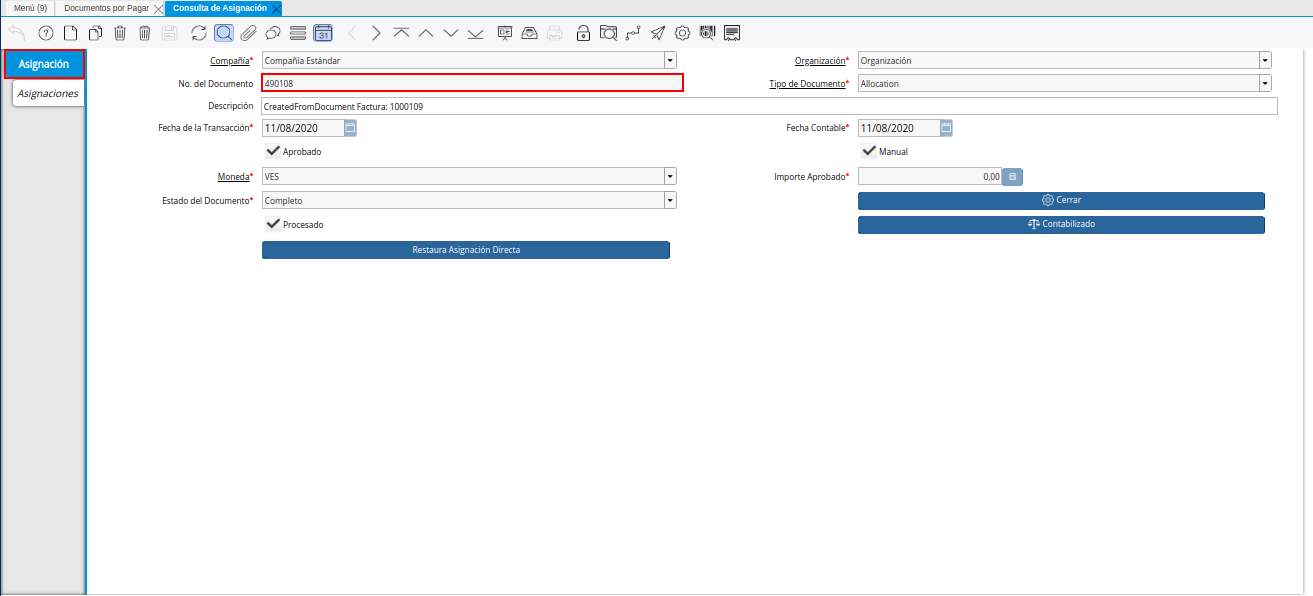Select the Asignaciones side tab
1313x596 pixels.
48,93
